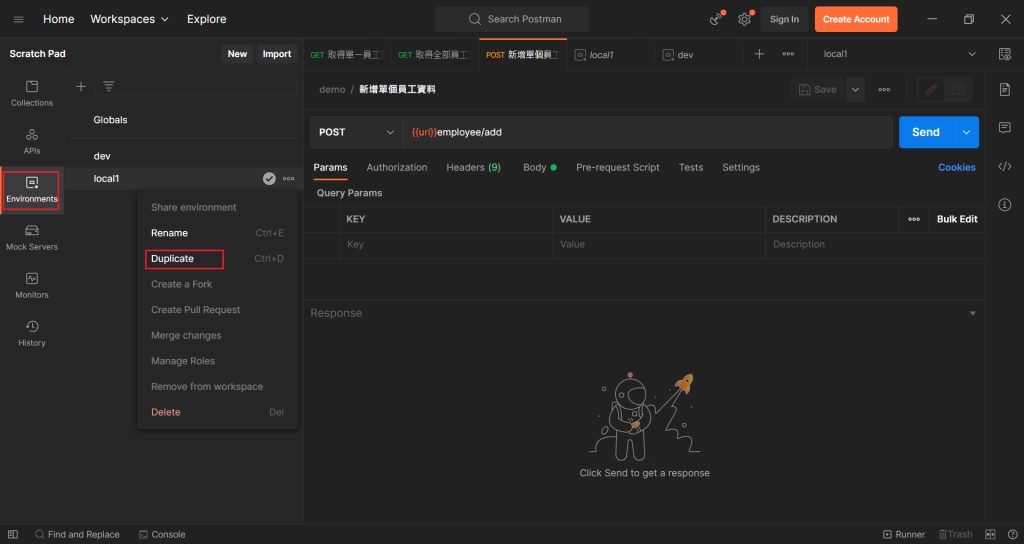The height and width of the screenshot is (544, 1024).
Task: Open History sidebar section
Action: 32,334
